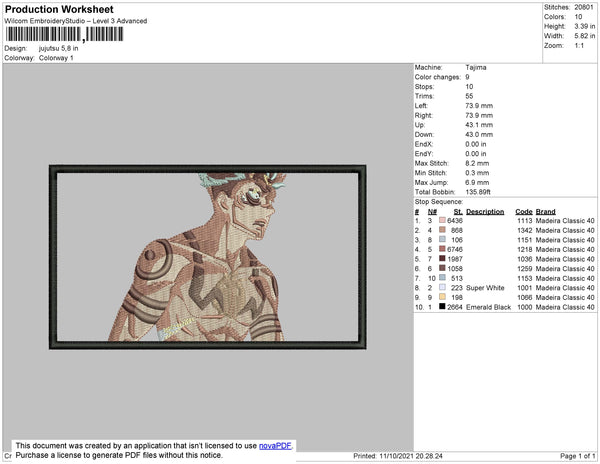This screenshot has height=464, width=600.
Task: Click the 'Colorway 1' value
Action: click(56, 58)
